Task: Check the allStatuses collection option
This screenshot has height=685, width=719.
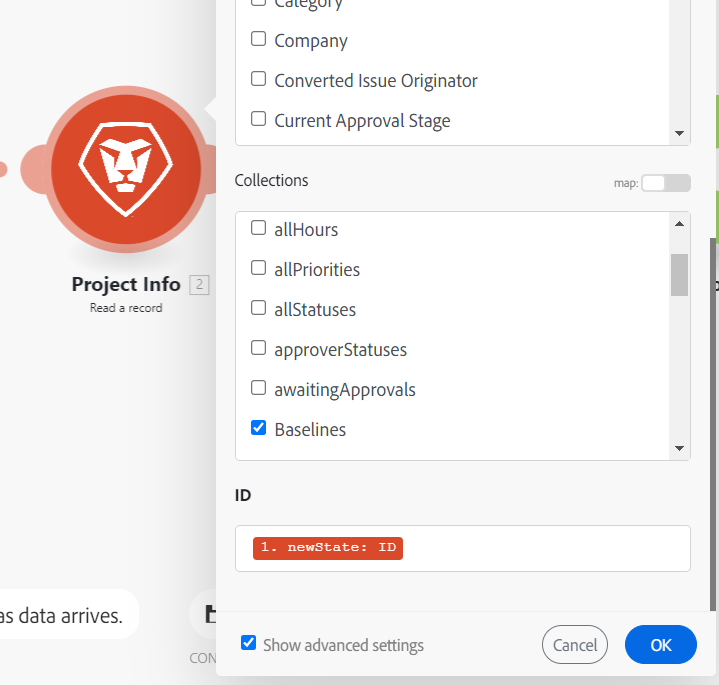Action: click(258, 309)
